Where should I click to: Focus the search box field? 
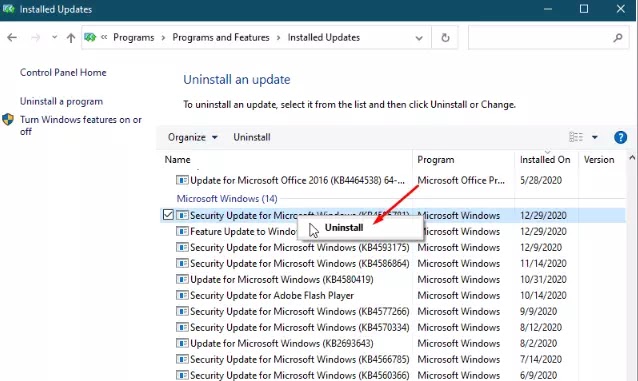(x=548, y=37)
